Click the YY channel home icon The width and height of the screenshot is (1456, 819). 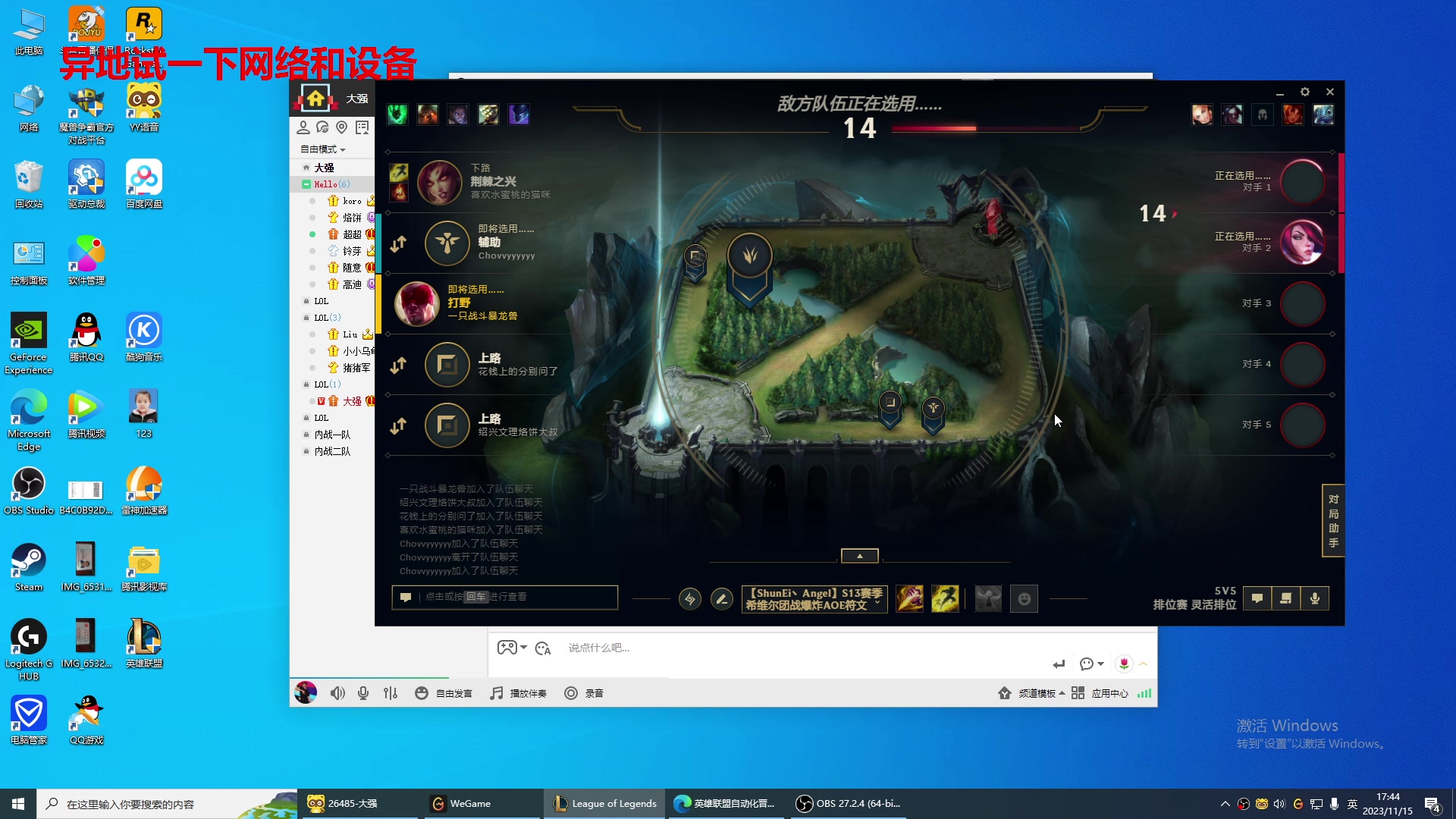click(315, 99)
